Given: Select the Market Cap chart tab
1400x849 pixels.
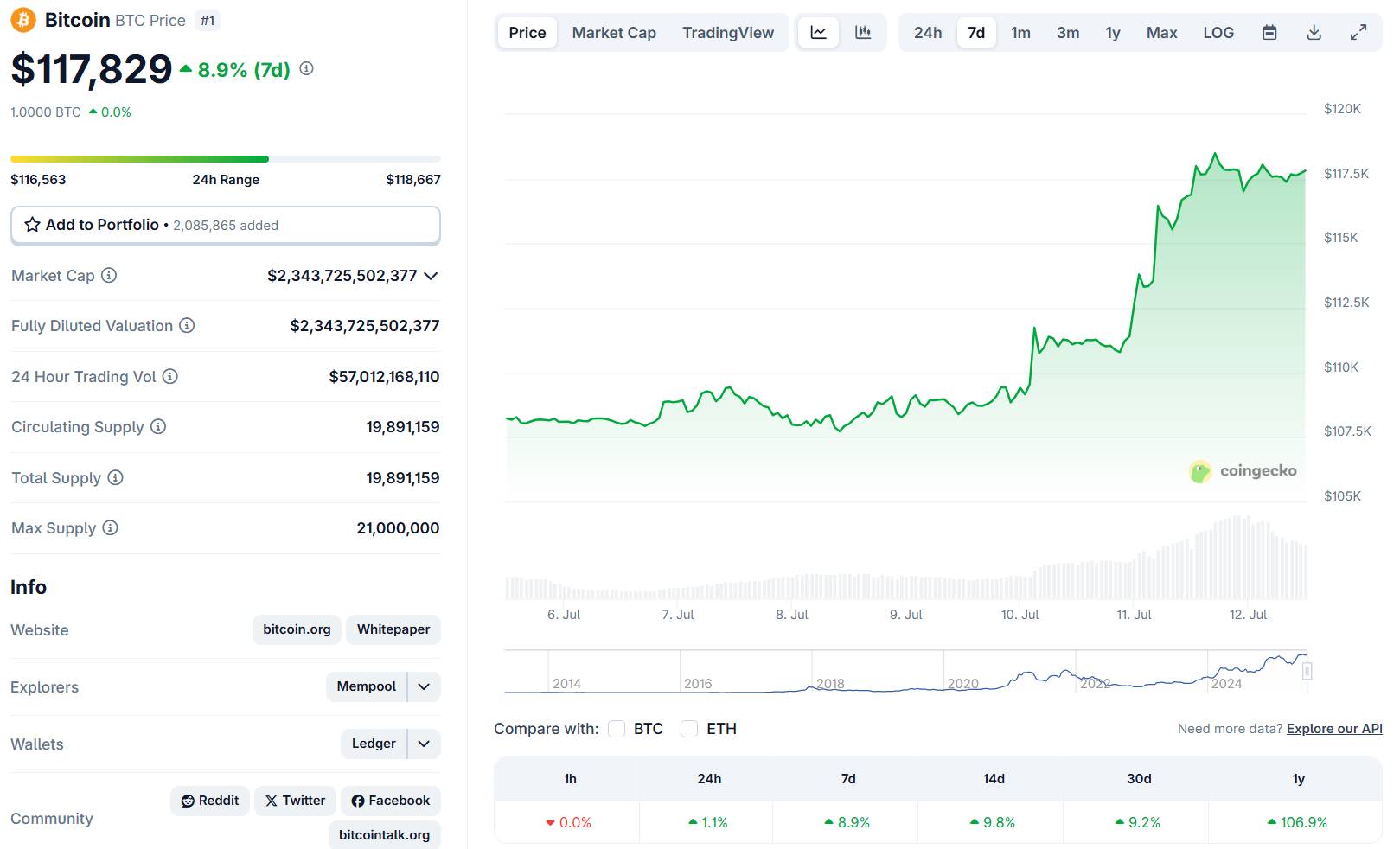Looking at the screenshot, I should 614,33.
